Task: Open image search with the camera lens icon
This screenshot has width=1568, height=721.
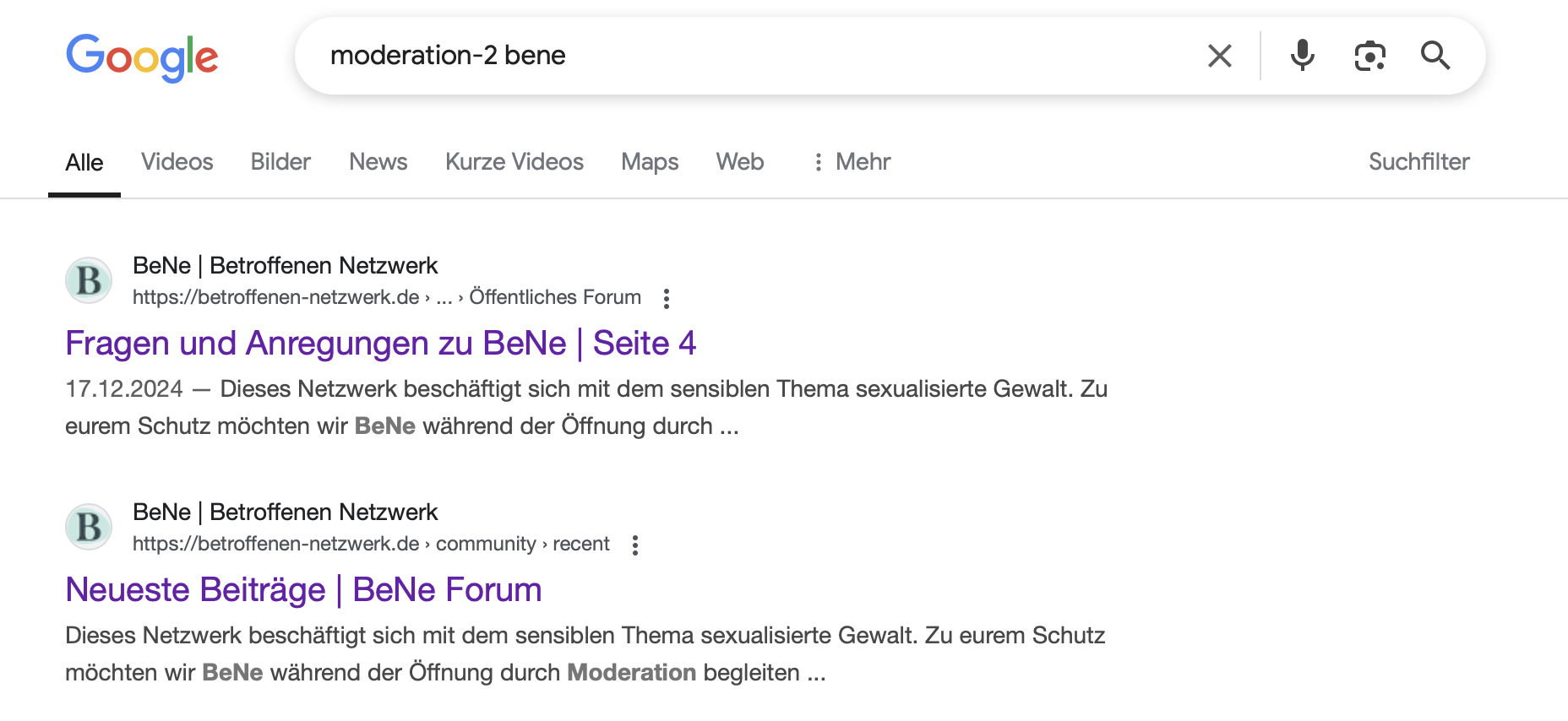Action: click(1369, 56)
